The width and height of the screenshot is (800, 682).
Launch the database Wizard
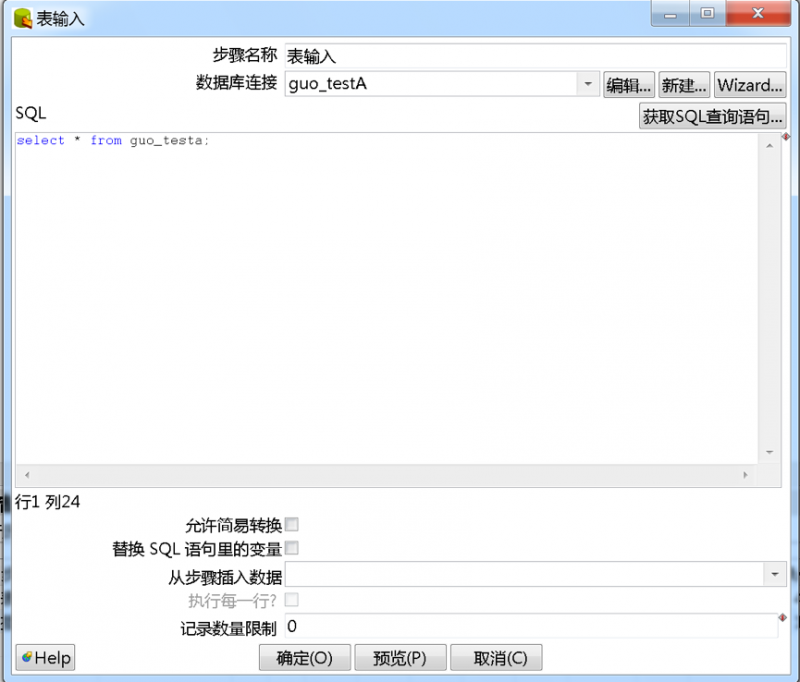coord(749,85)
